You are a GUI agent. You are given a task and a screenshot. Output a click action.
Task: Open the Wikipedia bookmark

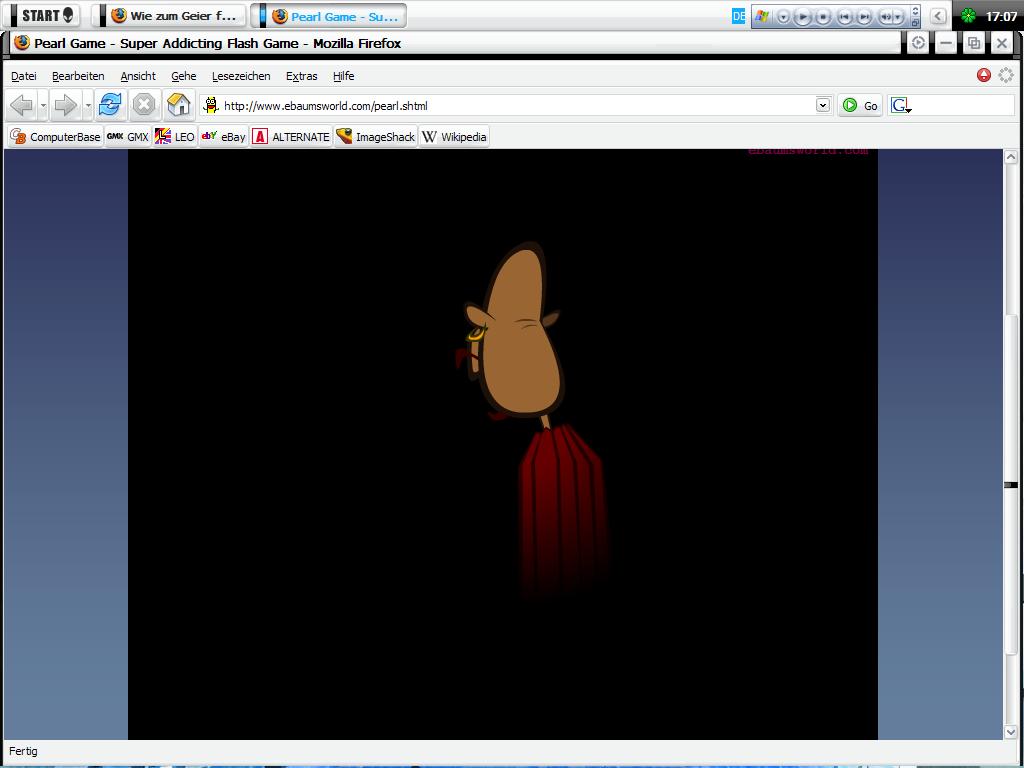(454, 136)
